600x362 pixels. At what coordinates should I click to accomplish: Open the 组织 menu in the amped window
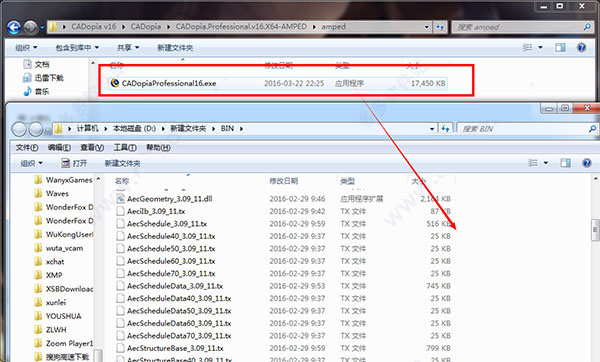point(26,47)
